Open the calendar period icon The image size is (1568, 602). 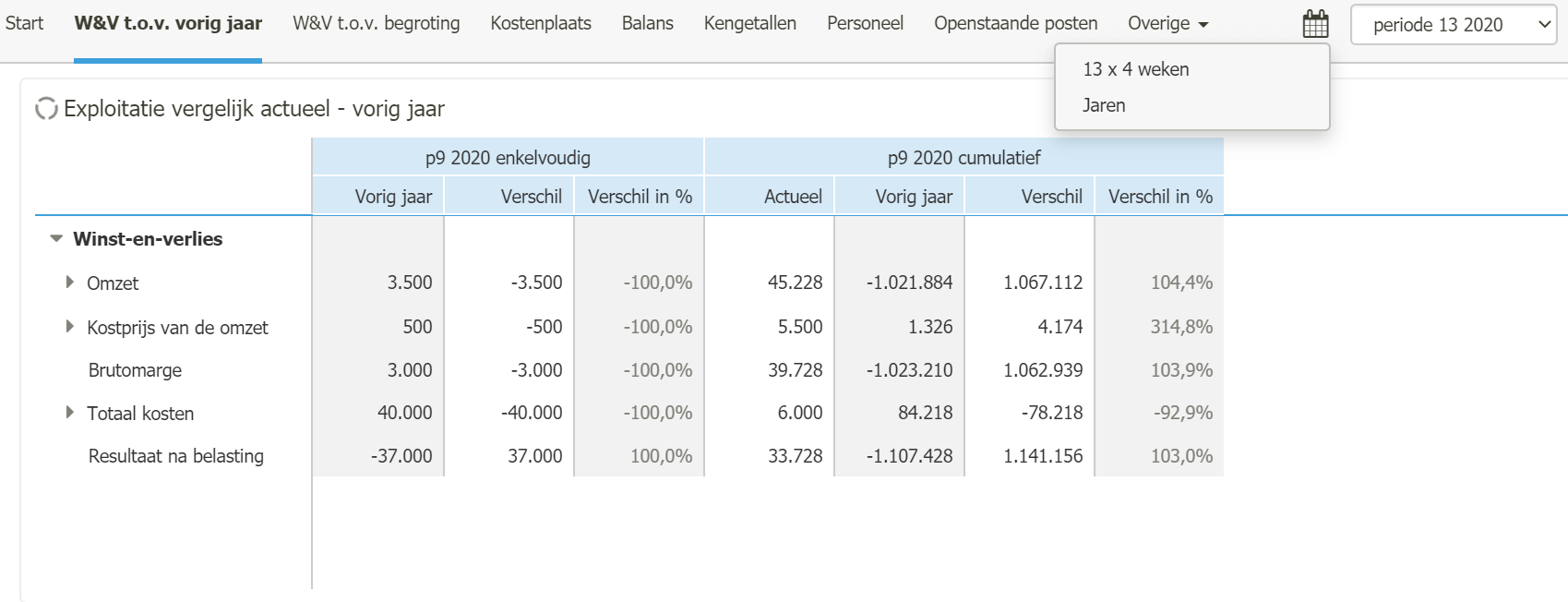tap(1315, 24)
